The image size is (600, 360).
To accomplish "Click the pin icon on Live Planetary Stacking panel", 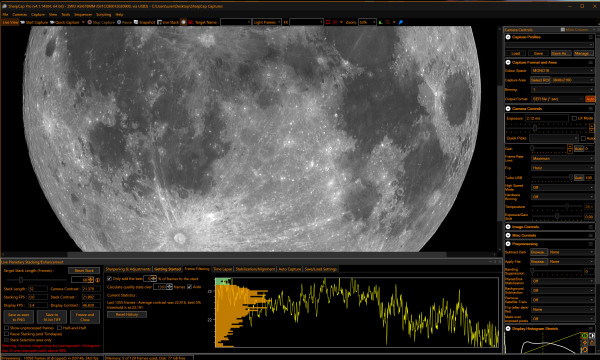I will 494,262.
